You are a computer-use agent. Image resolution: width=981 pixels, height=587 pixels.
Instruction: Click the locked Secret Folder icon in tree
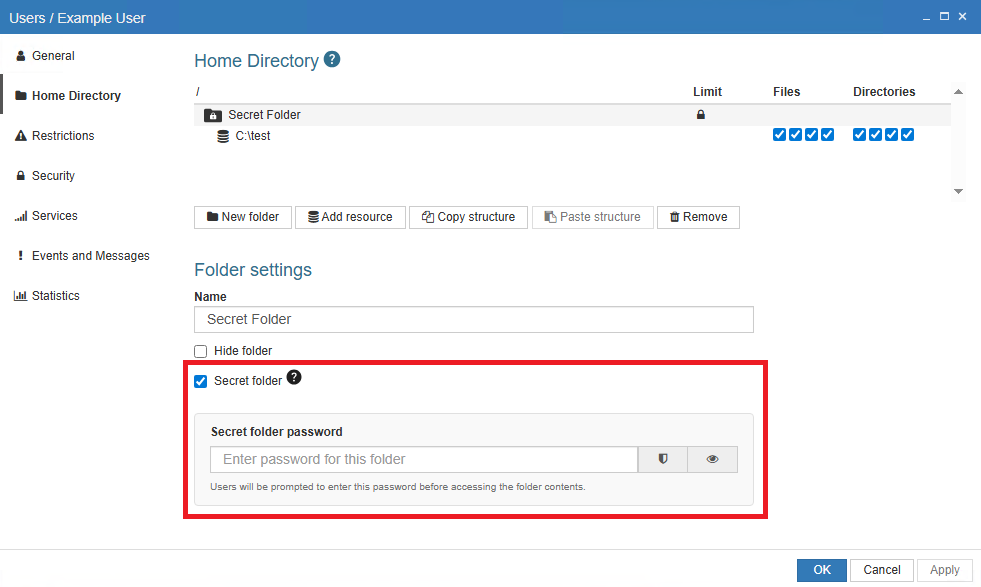(x=213, y=115)
